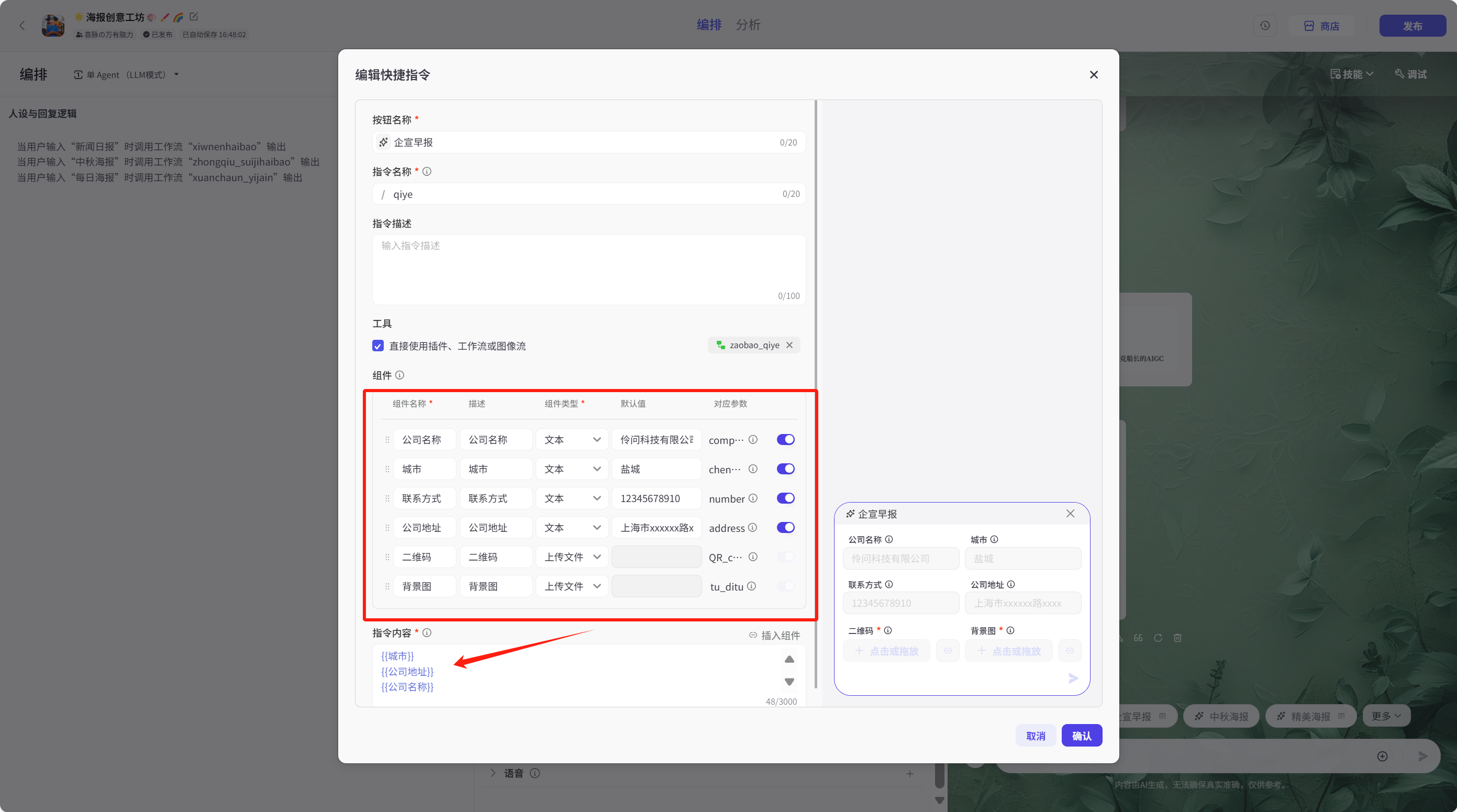
Task: Toggle the 城市 row switch
Action: 786,469
